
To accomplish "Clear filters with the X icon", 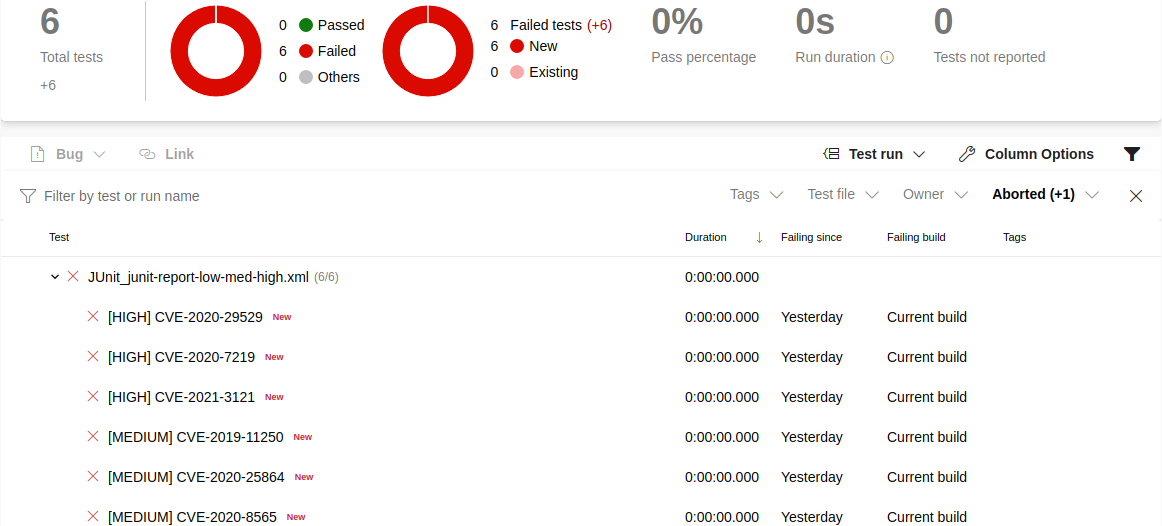I will pyautogui.click(x=1136, y=196).
